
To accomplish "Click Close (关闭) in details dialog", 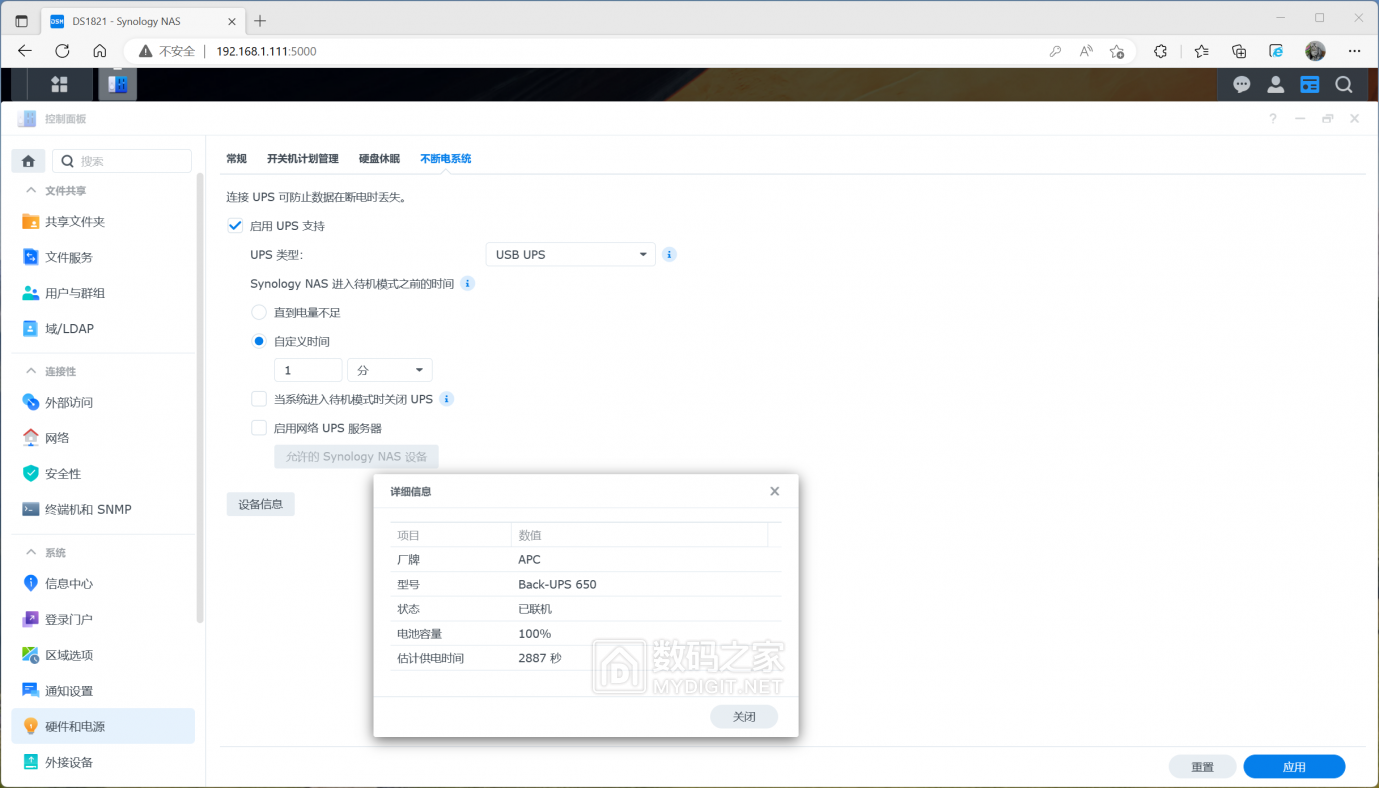I will 744,717.
